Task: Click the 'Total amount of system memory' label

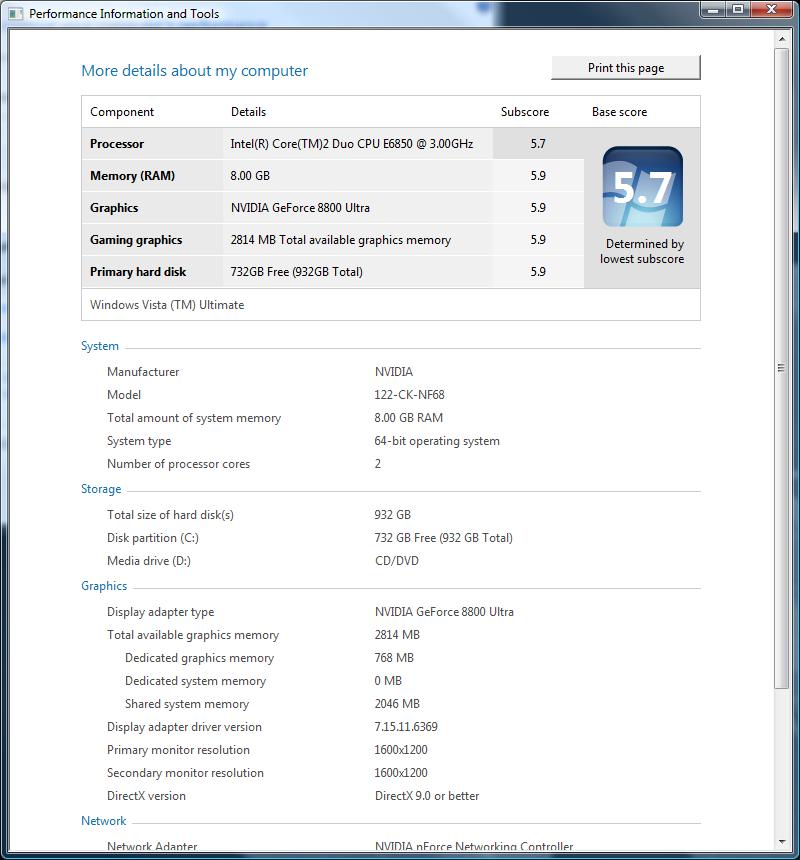Action: pyautogui.click(x=194, y=418)
